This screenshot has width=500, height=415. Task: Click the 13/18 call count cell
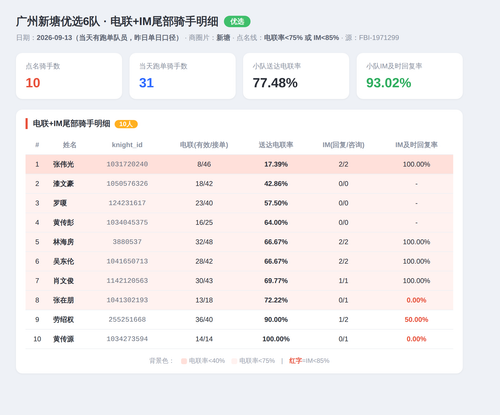(x=204, y=300)
